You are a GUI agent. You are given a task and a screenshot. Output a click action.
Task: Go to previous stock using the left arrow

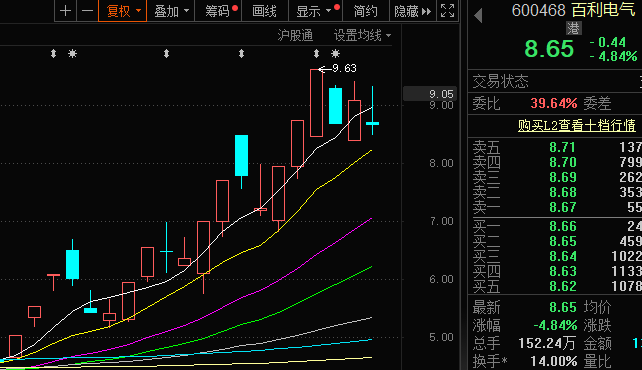tap(478, 16)
